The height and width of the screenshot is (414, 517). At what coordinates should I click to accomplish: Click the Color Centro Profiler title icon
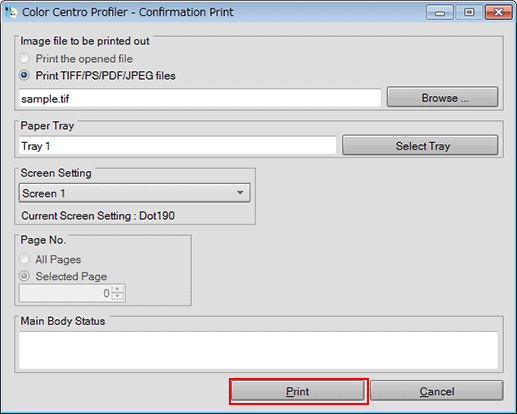[x=11, y=12]
